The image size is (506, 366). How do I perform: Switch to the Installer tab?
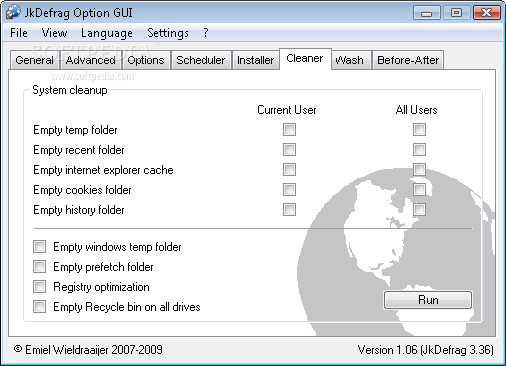pos(255,60)
